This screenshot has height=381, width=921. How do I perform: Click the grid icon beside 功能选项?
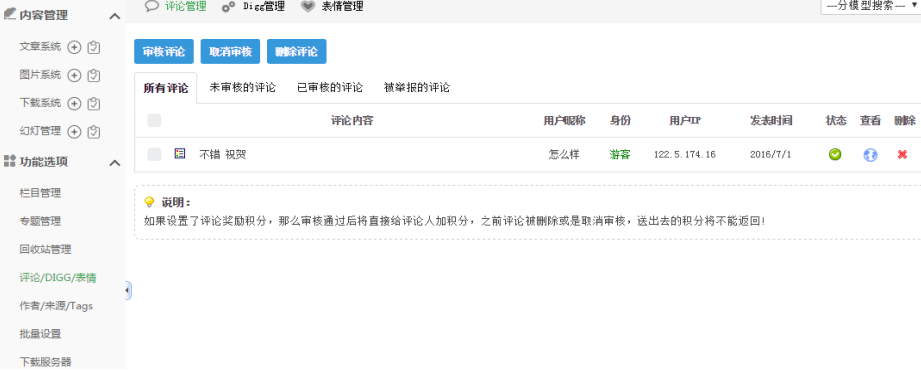click(9, 161)
